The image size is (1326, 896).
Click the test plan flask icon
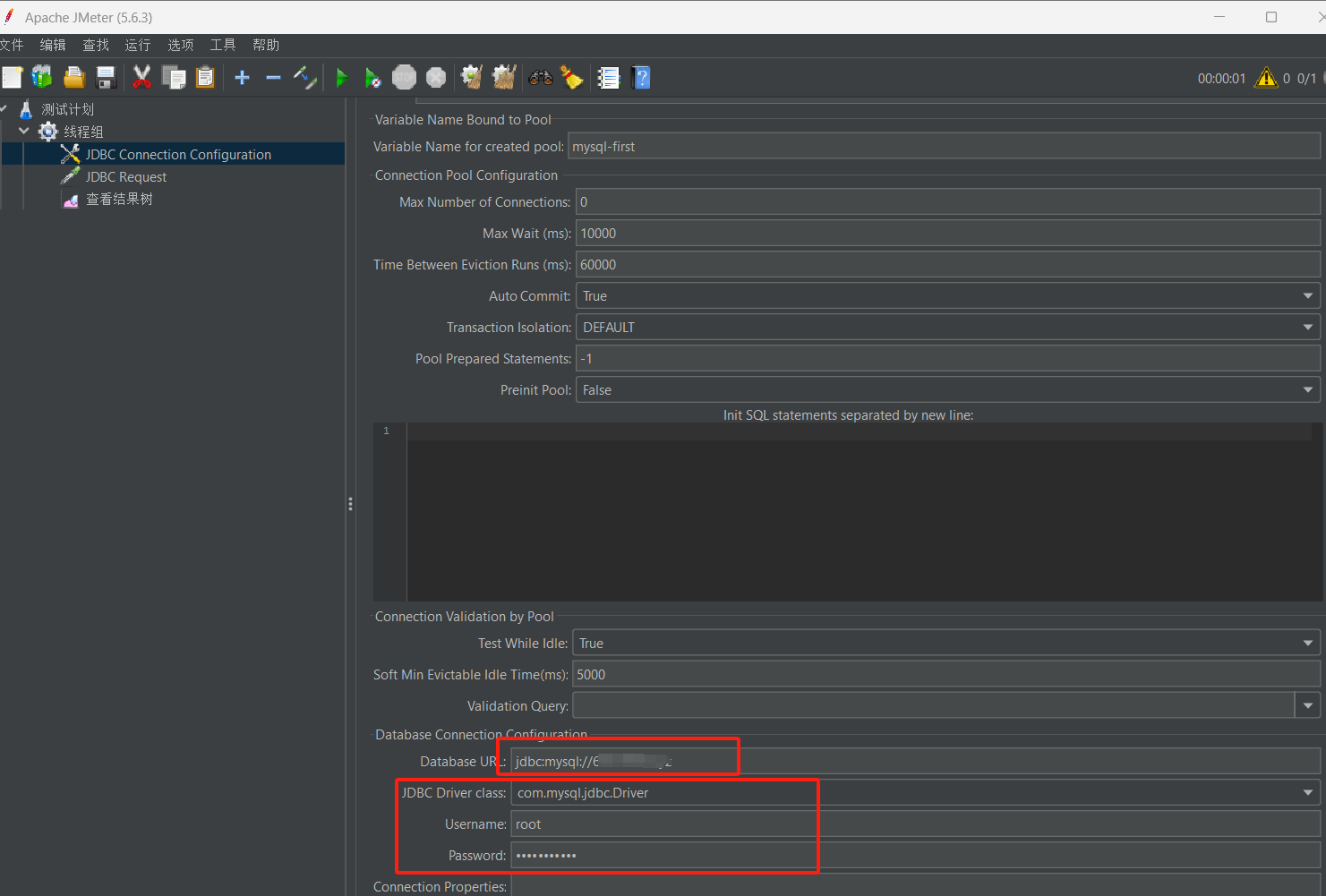coord(26,109)
